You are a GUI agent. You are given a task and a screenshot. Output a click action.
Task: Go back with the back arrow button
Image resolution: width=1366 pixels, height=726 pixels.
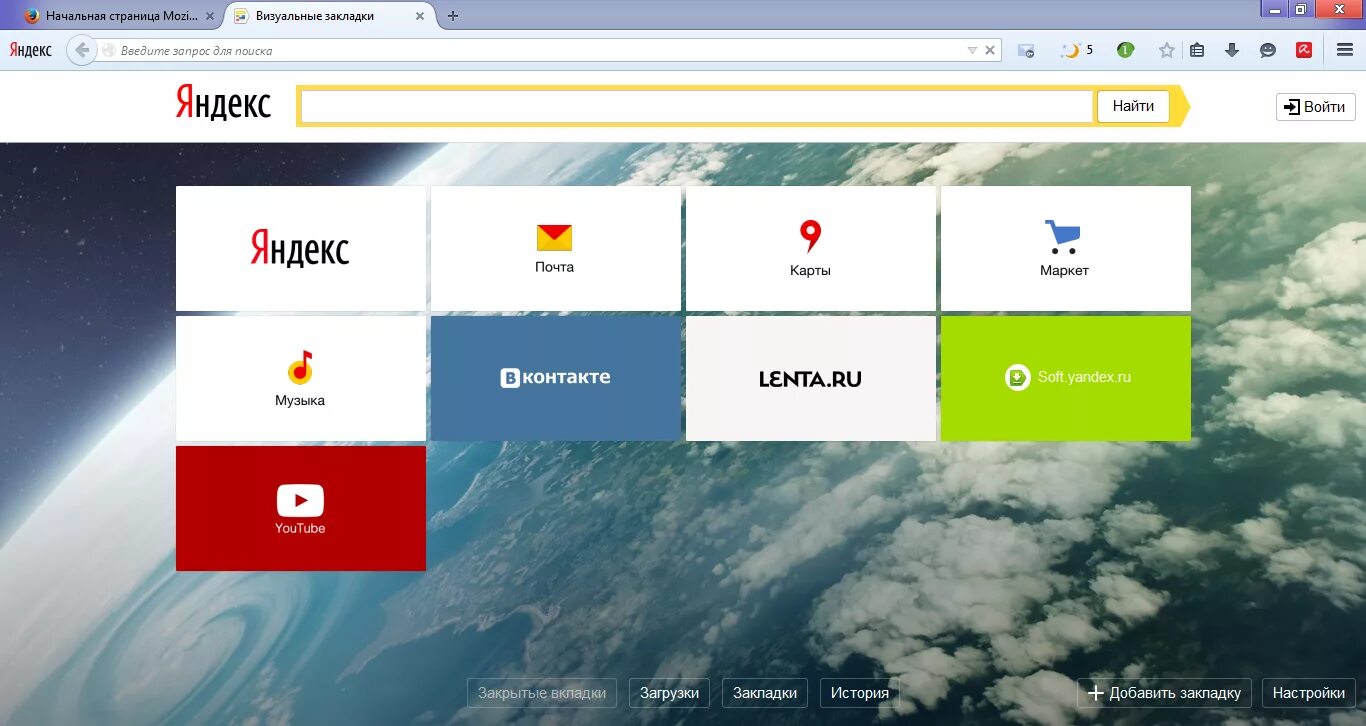click(82, 50)
